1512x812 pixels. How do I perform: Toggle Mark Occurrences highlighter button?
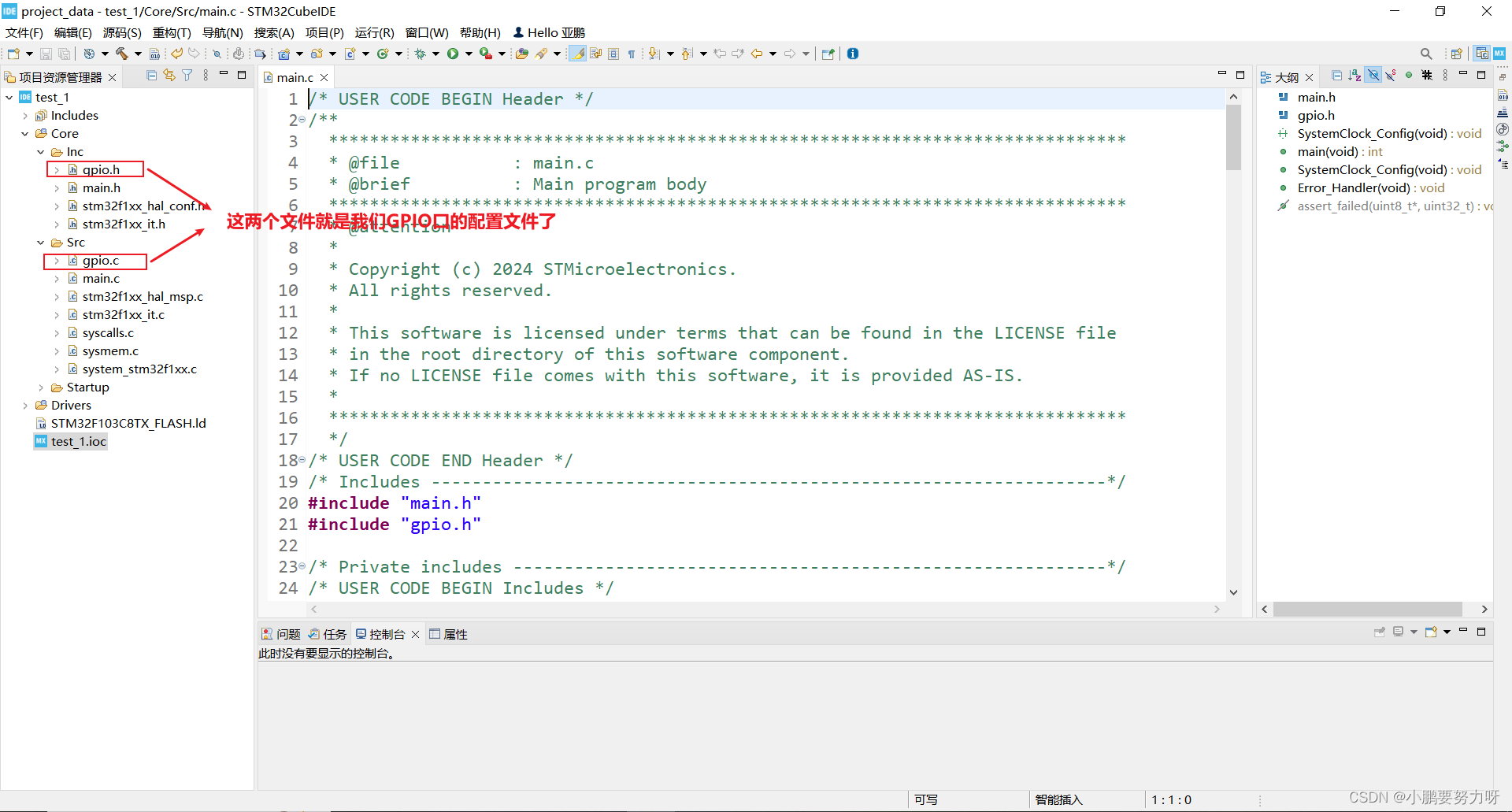(577, 54)
